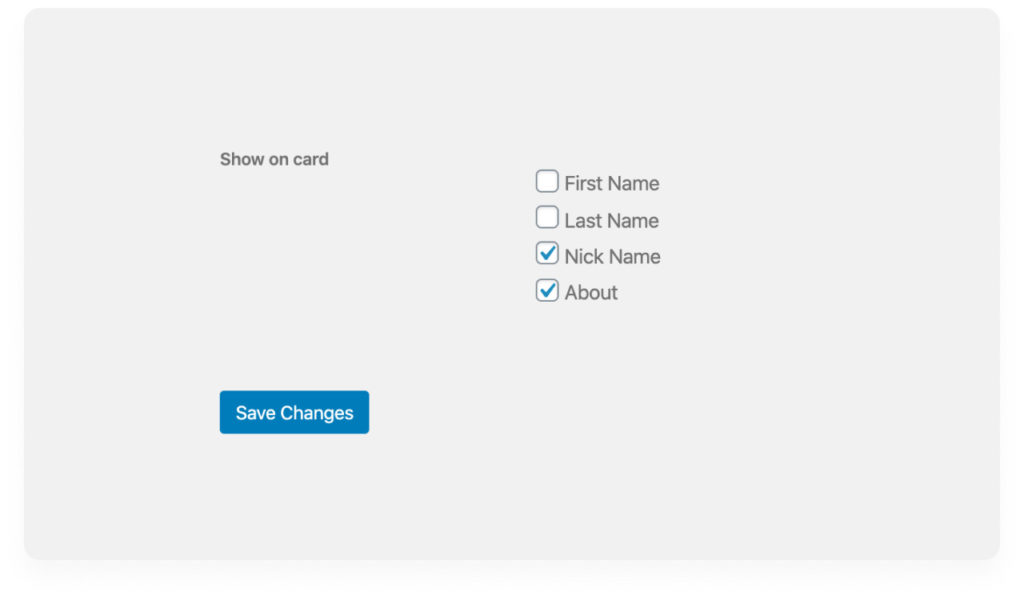Tick the empty box beside First Name
This screenshot has height=600, width=1024.
click(547, 181)
